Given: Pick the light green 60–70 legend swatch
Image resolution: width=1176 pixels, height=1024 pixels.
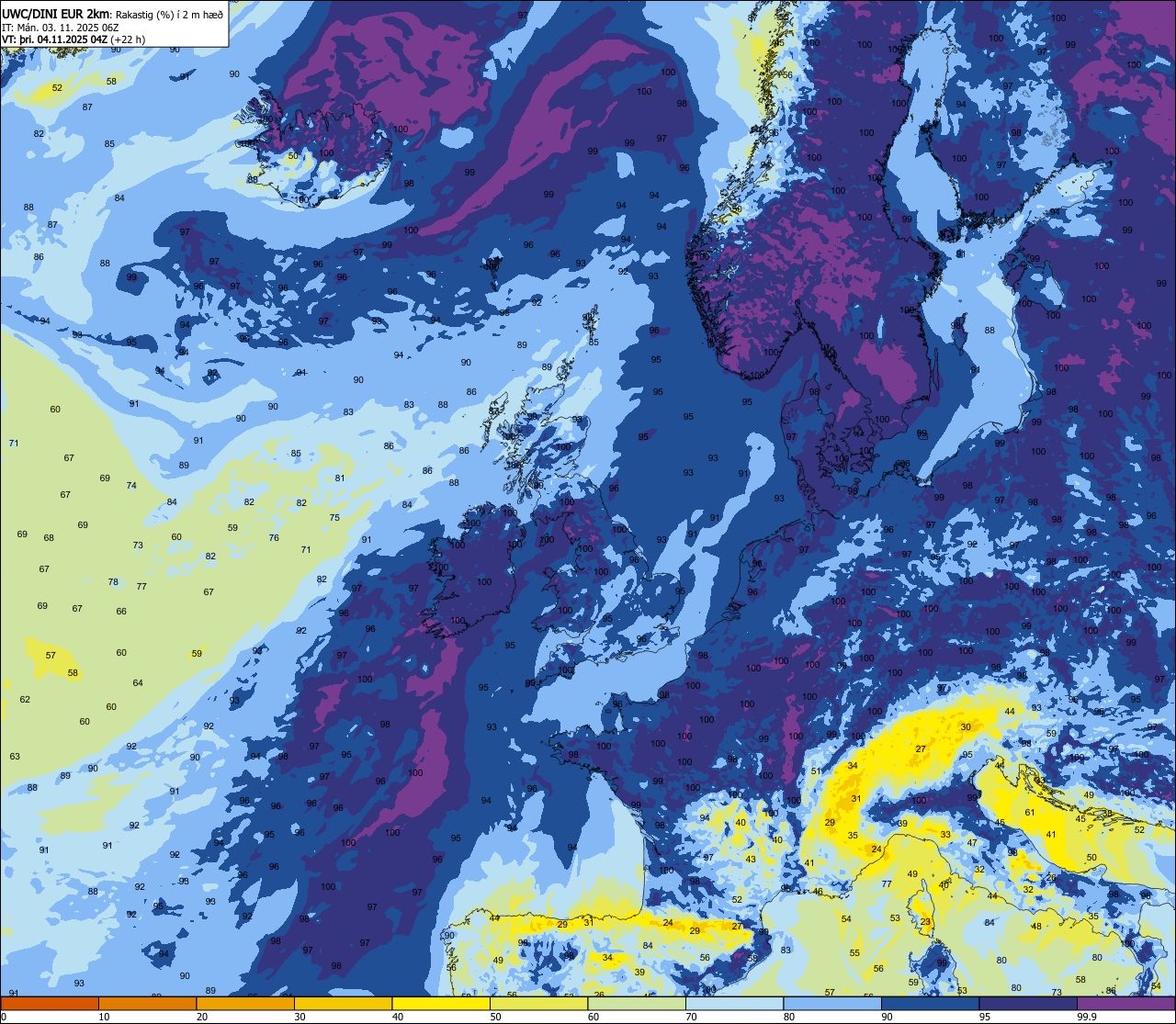Looking at the screenshot, I should [x=637, y=1003].
